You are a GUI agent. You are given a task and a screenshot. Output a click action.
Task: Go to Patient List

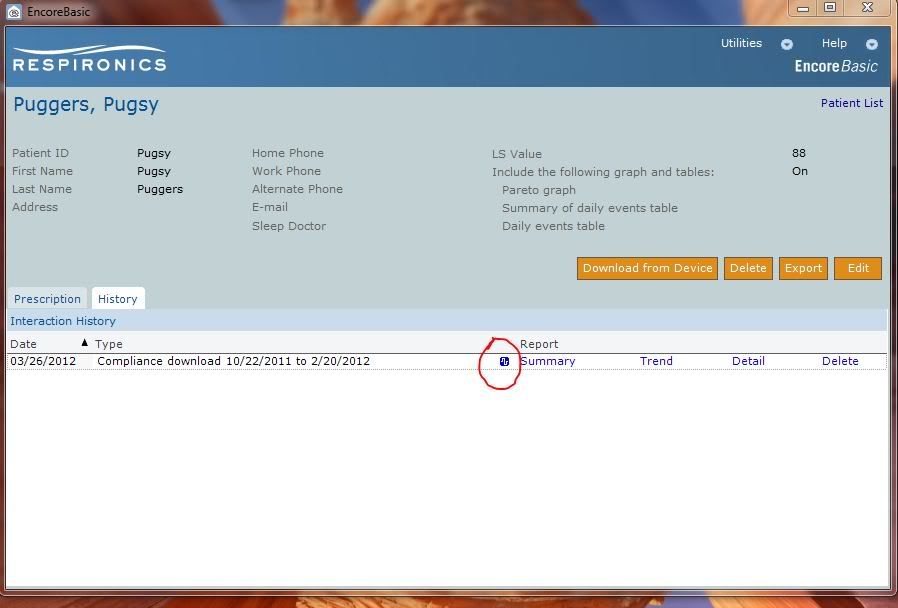[x=851, y=103]
